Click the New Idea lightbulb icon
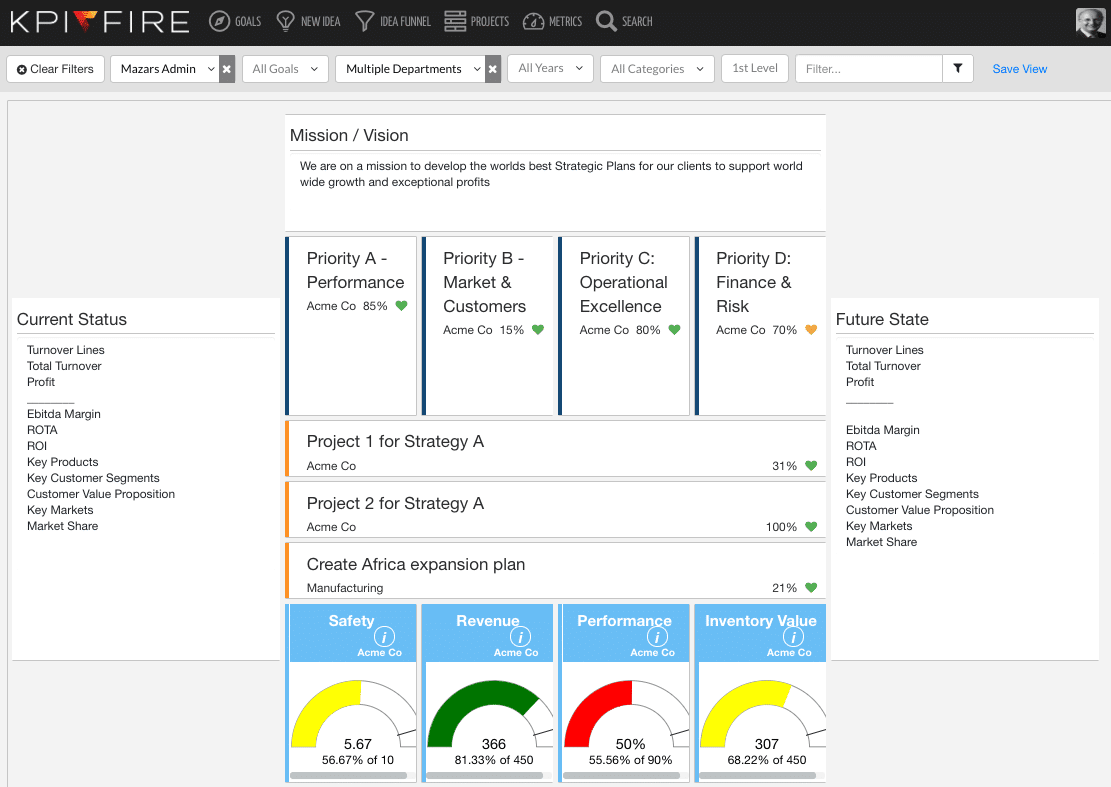The height and width of the screenshot is (787, 1111). tap(285, 21)
